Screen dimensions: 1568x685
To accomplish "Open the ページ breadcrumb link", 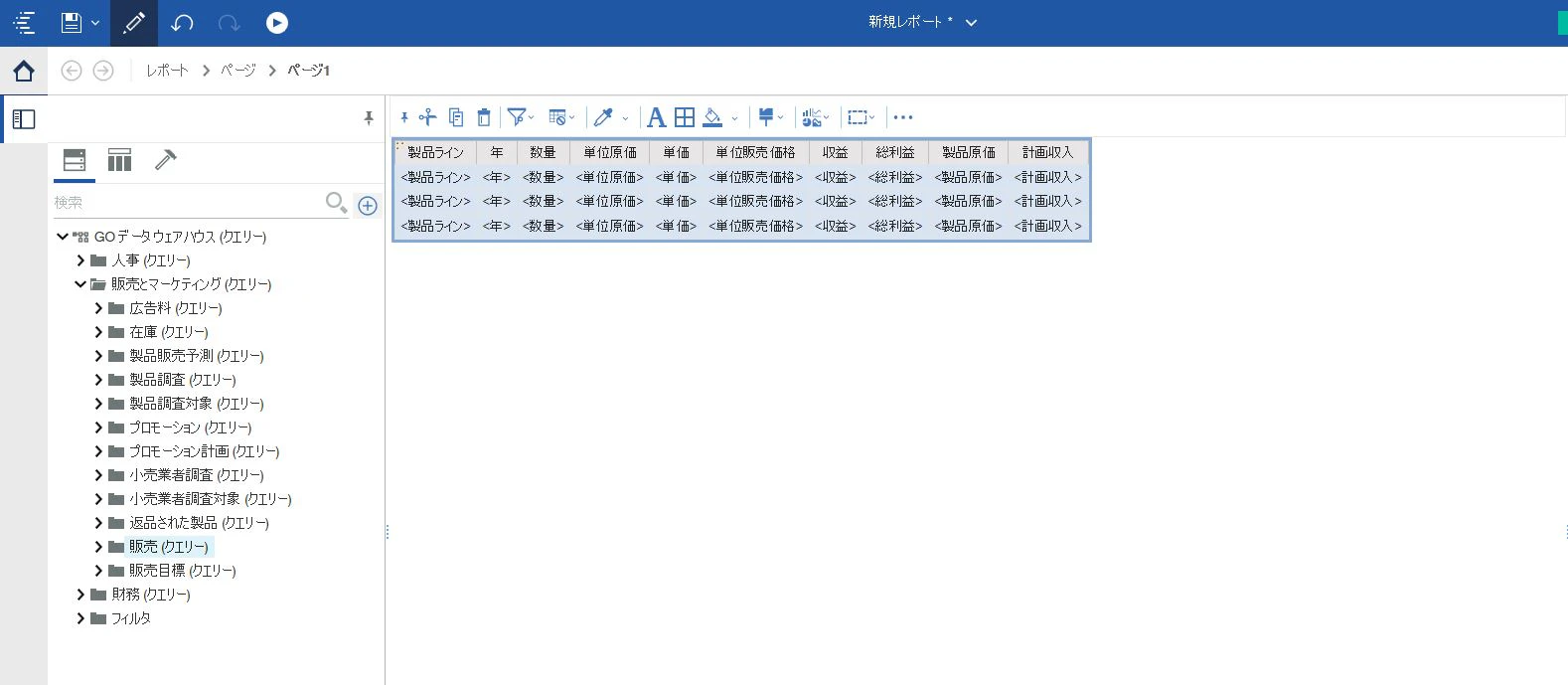I will [x=238, y=71].
